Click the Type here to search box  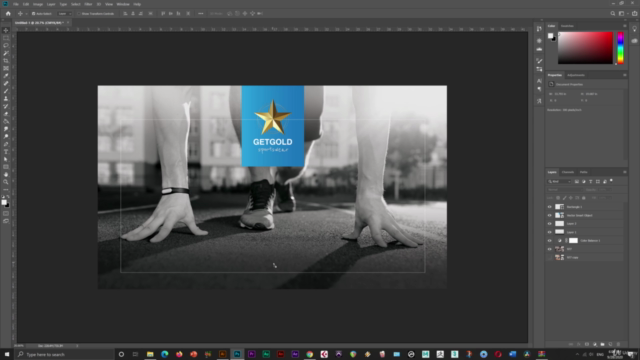tap(64, 354)
